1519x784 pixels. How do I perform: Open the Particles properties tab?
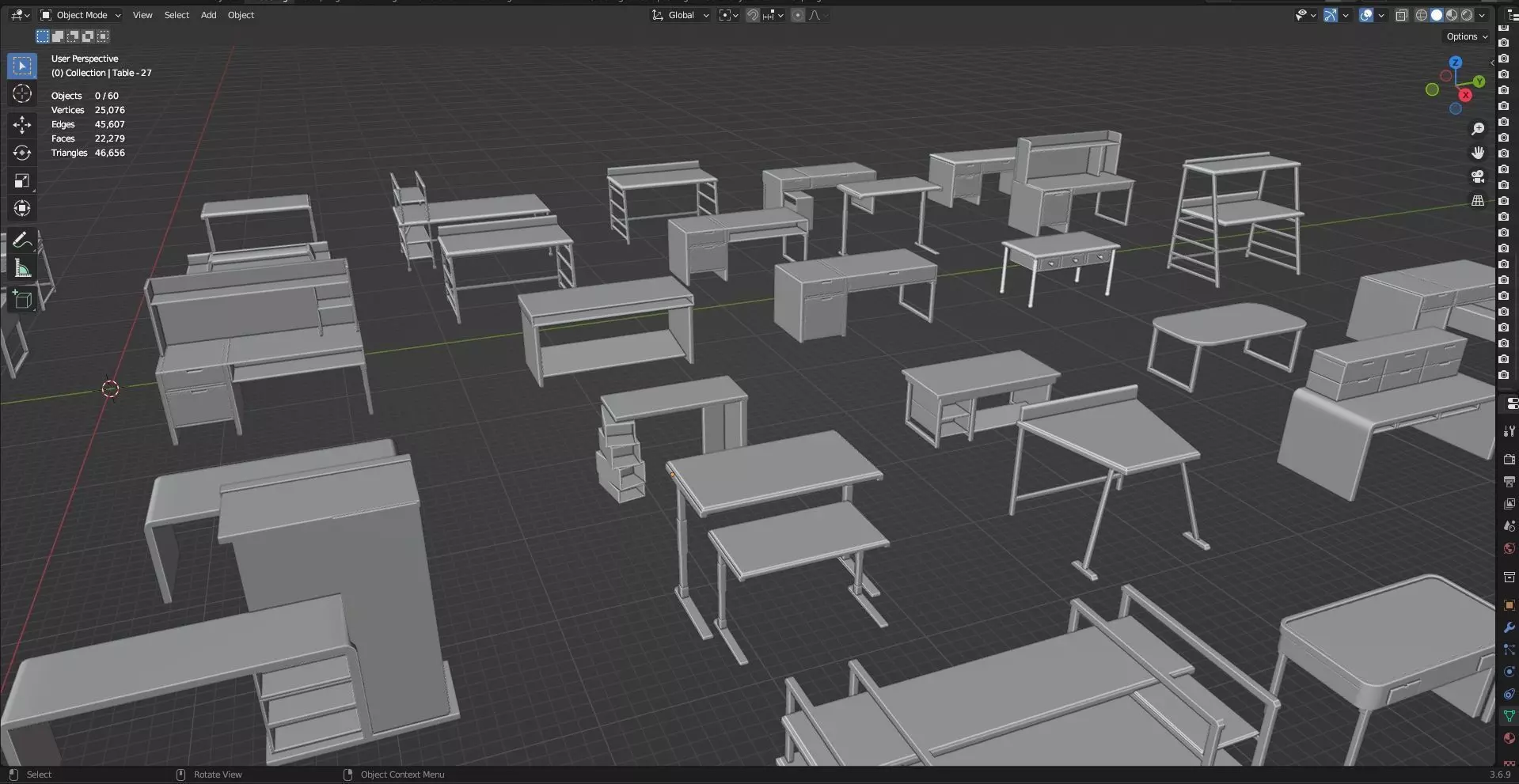click(1509, 650)
